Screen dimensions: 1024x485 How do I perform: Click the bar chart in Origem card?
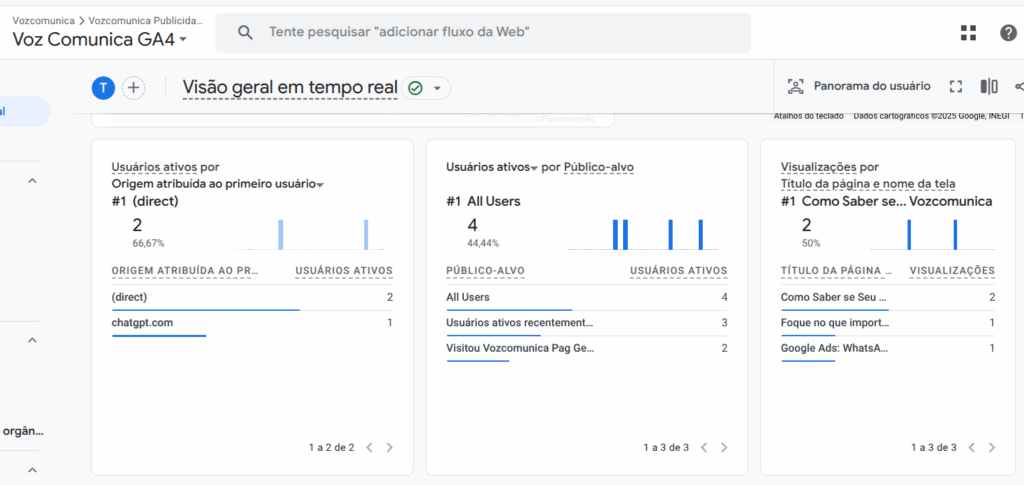point(308,234)
